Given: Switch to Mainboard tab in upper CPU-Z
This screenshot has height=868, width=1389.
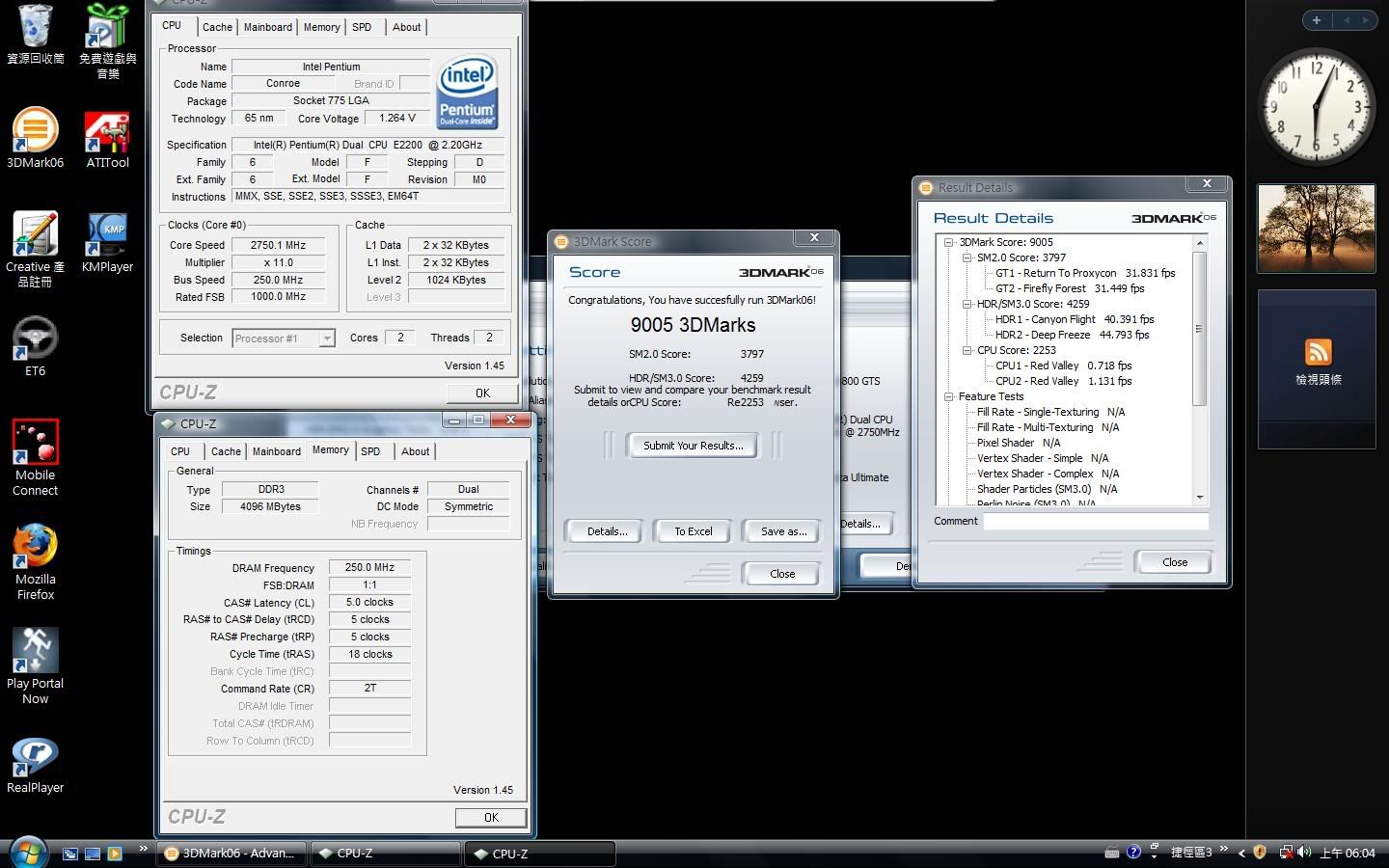Looking at the screenshot, I should (x=268, y=27).
